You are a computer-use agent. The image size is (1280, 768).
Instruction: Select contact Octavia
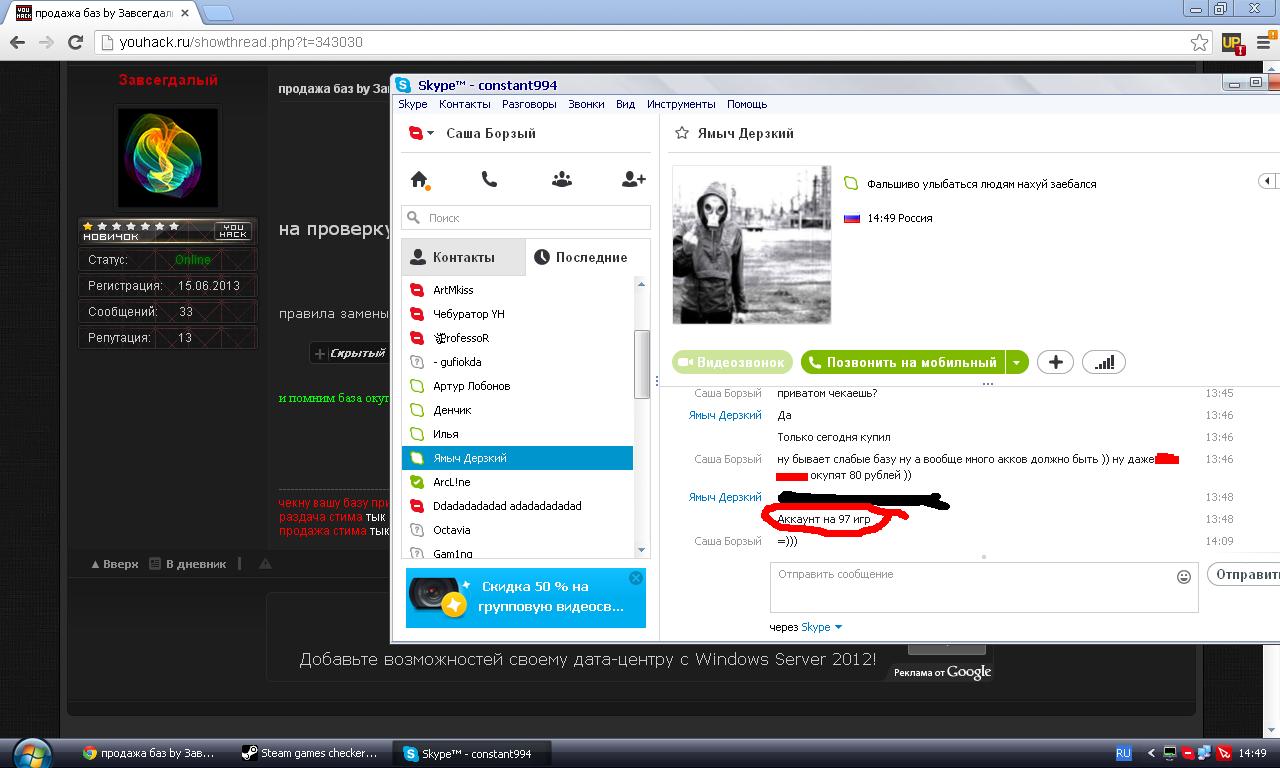[517, 530]
